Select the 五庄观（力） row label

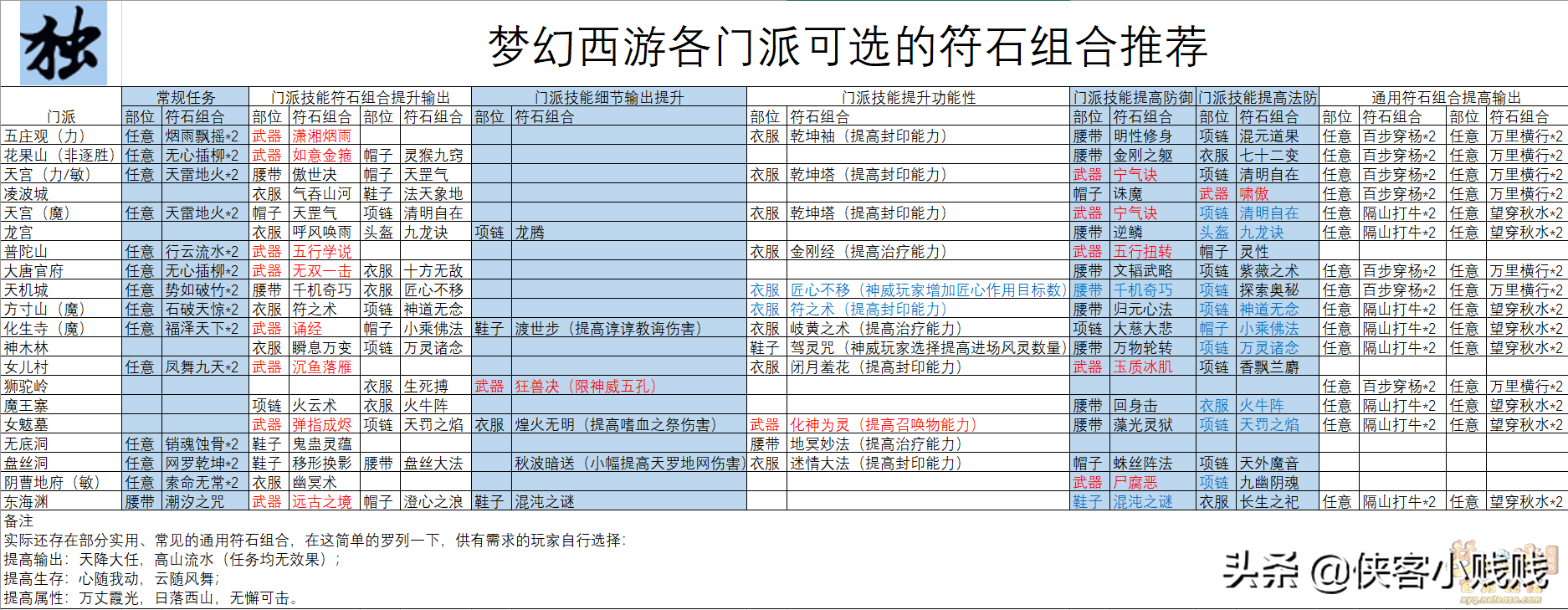coord(61,136)
